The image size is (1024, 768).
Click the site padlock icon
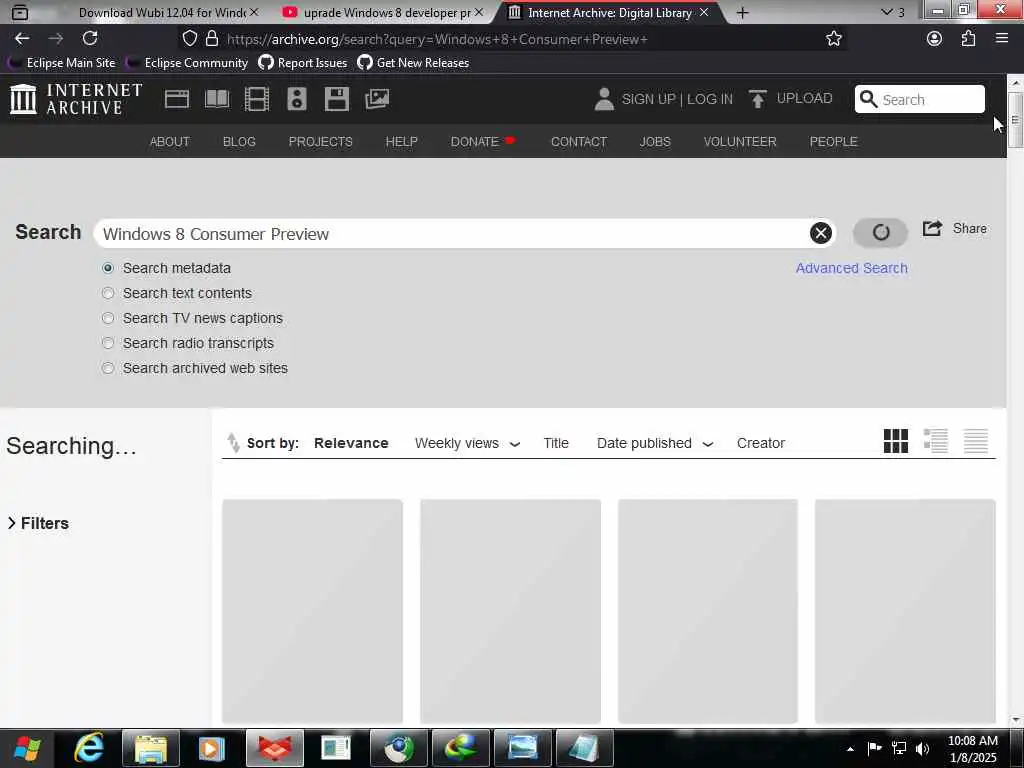tap(212, 39)
